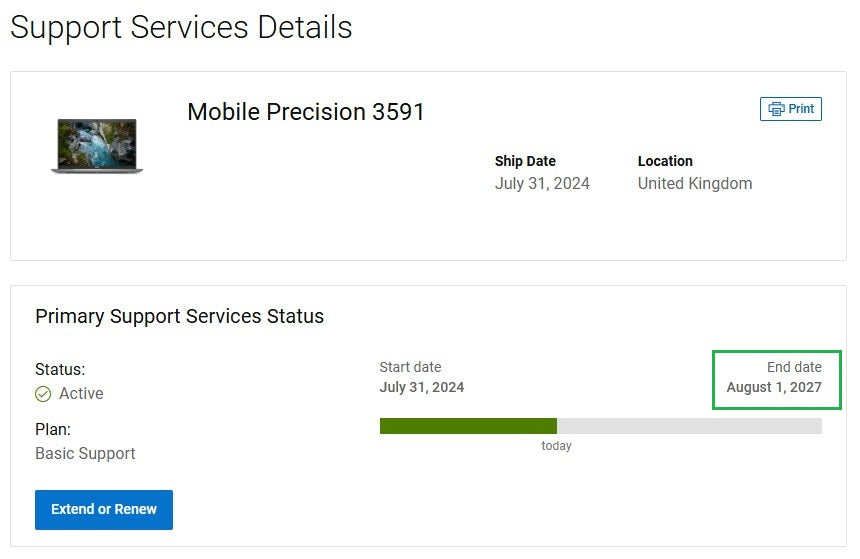Click the gray remaining portion of the progress bar
Image resolution: width=860 pixels, height=559 pixels.
point(689,426)
